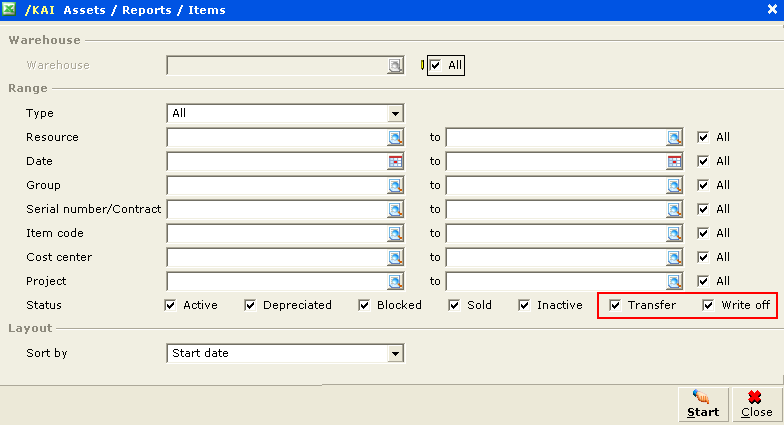Screen dimensions: 784x425
Task: Click the Project from input field
Action: point(278,282)
